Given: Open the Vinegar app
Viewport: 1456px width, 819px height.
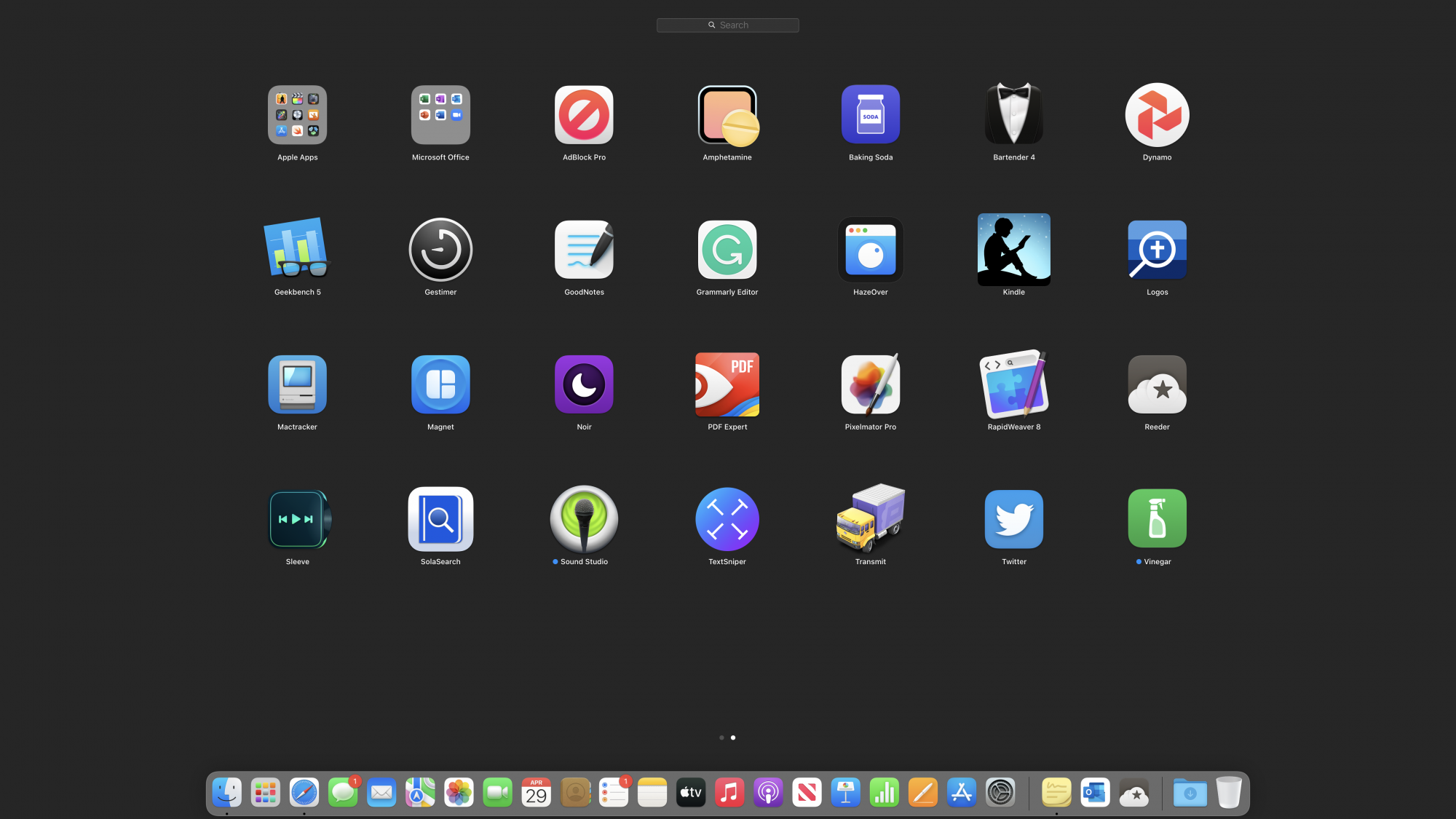Looking at the screenshot, I should (x=1157, y=519).
